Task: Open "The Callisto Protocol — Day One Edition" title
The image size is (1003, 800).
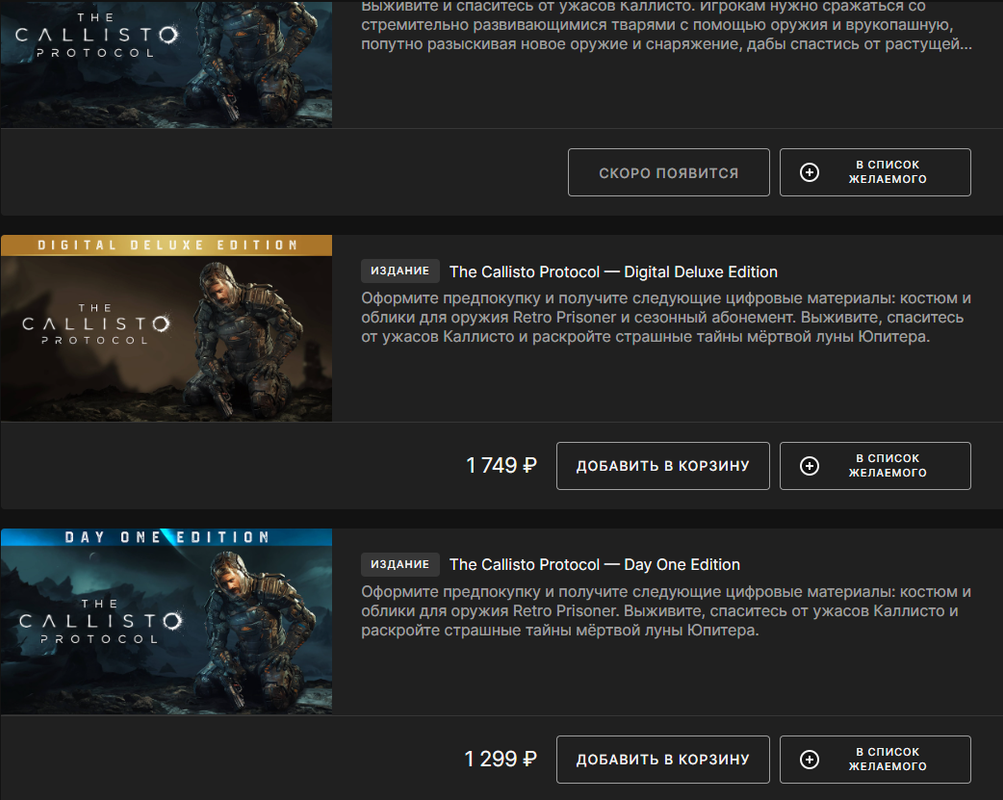Action: click(x=595, y=565)
